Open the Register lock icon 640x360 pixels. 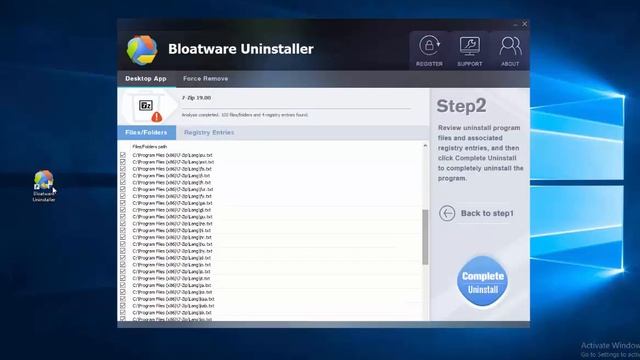(429, 45)
